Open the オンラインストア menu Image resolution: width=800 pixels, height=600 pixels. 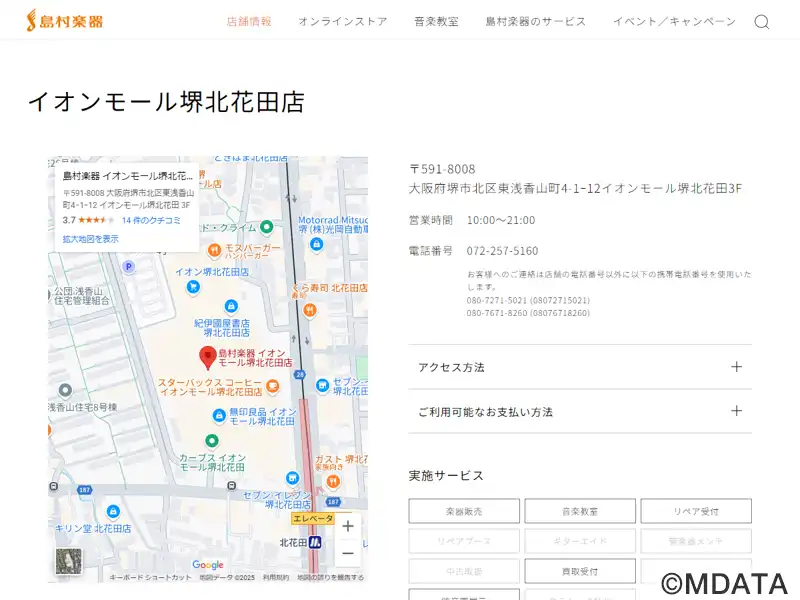point(343,21)
